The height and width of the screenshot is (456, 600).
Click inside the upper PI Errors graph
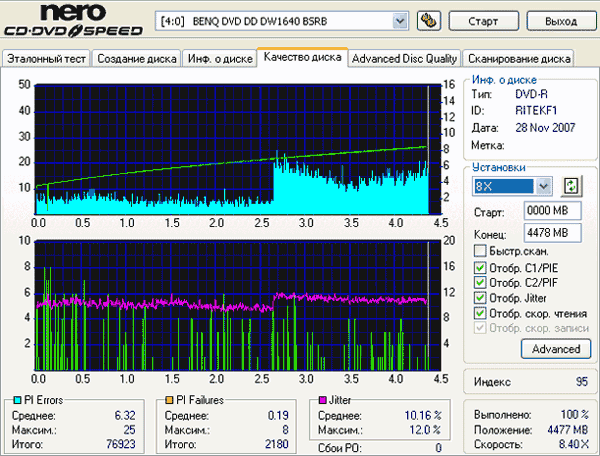point(238,149)
